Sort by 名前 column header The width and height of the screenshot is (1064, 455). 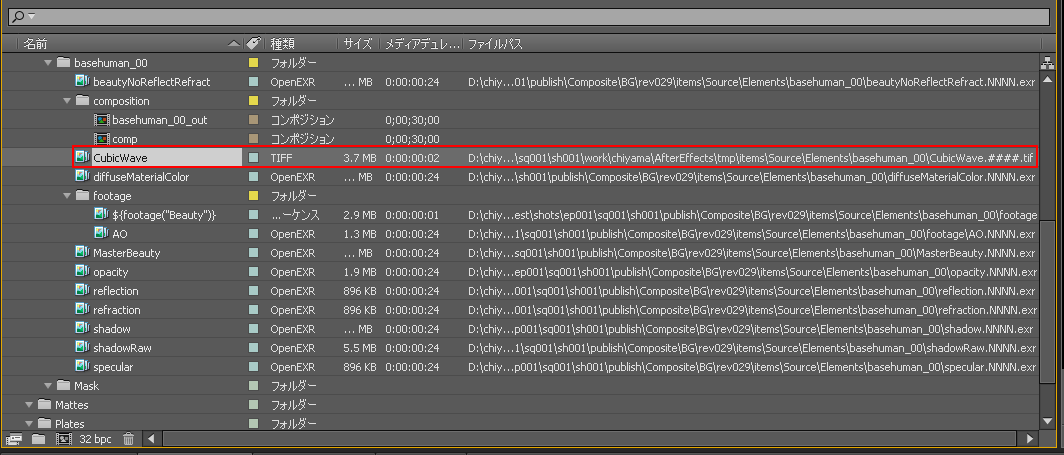point(35,43)
